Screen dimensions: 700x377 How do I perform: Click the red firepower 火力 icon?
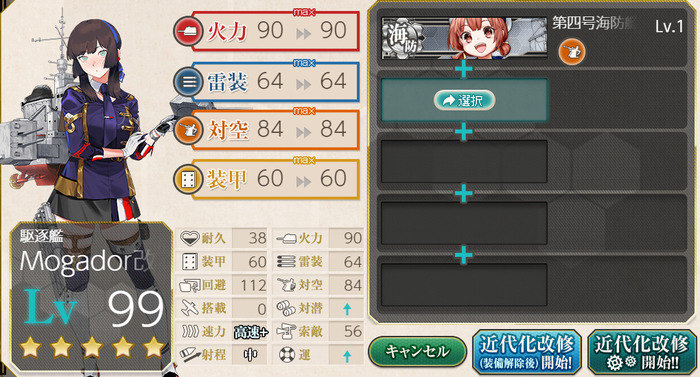(188, 31)
